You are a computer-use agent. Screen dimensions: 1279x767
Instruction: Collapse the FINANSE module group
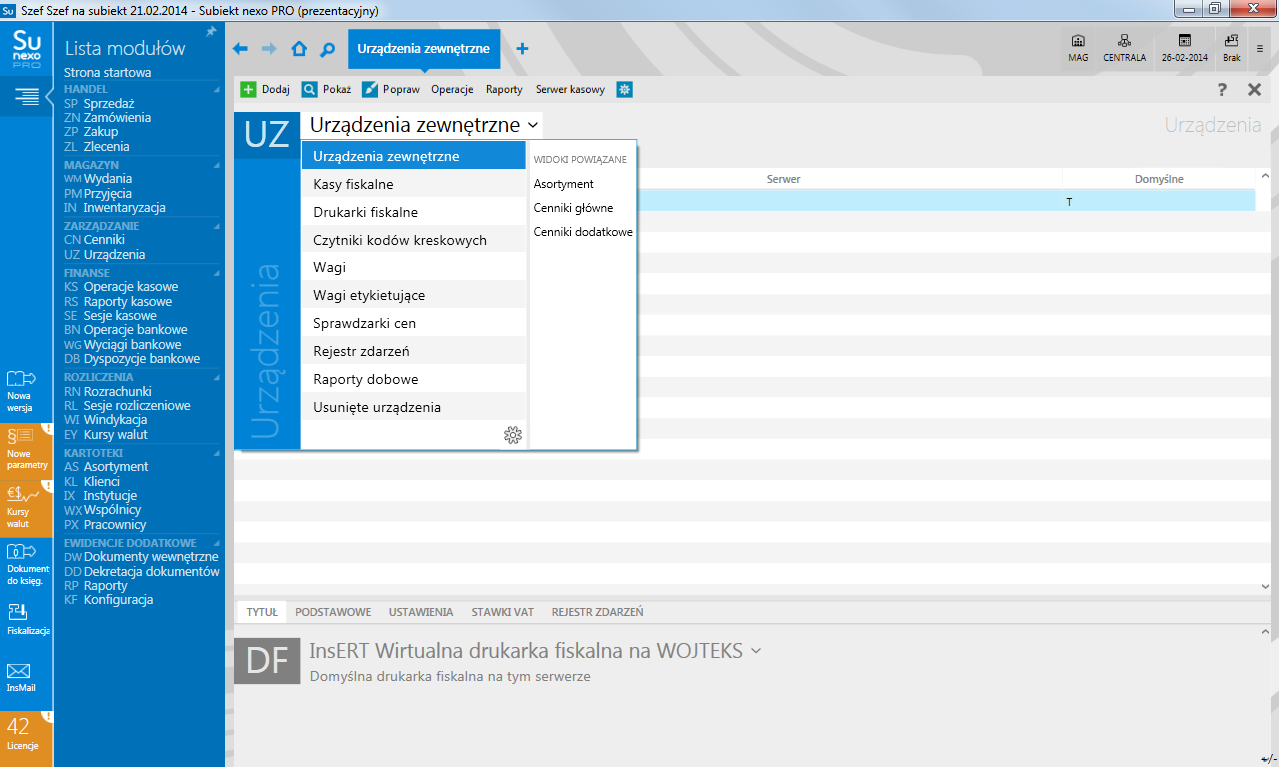click(x=216, y=273)
